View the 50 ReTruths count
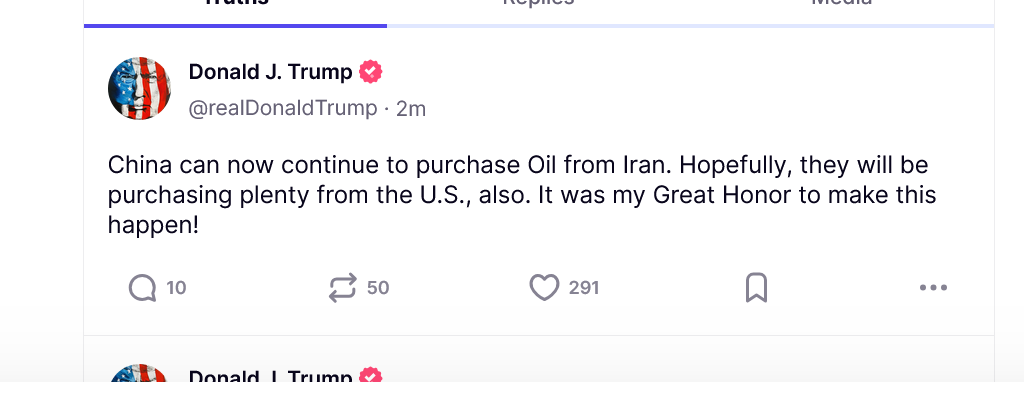Image resolution: width=1024 pixels, height=399 pixels. coord(378,288)
